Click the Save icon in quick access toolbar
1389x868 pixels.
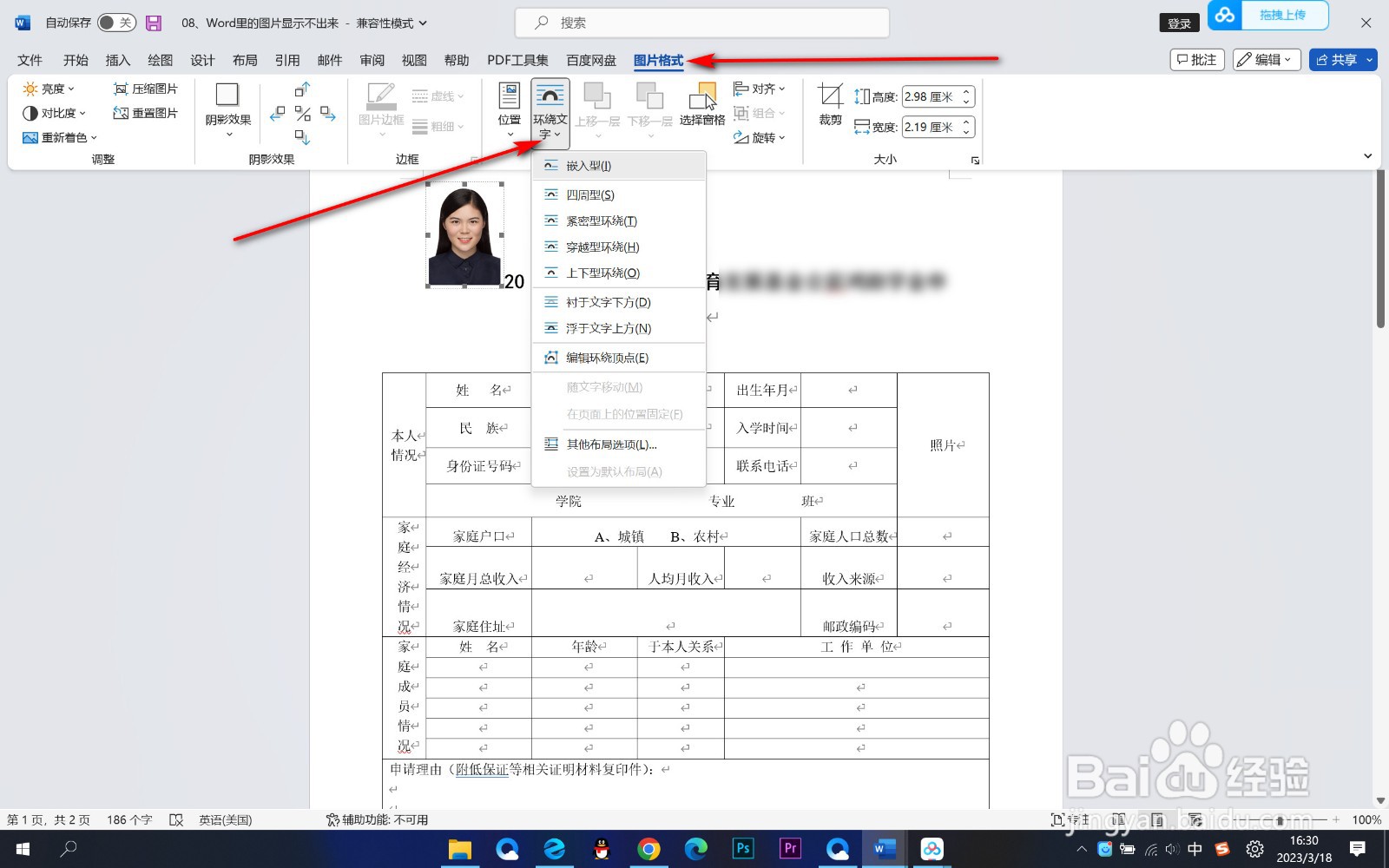pos(154,23)
